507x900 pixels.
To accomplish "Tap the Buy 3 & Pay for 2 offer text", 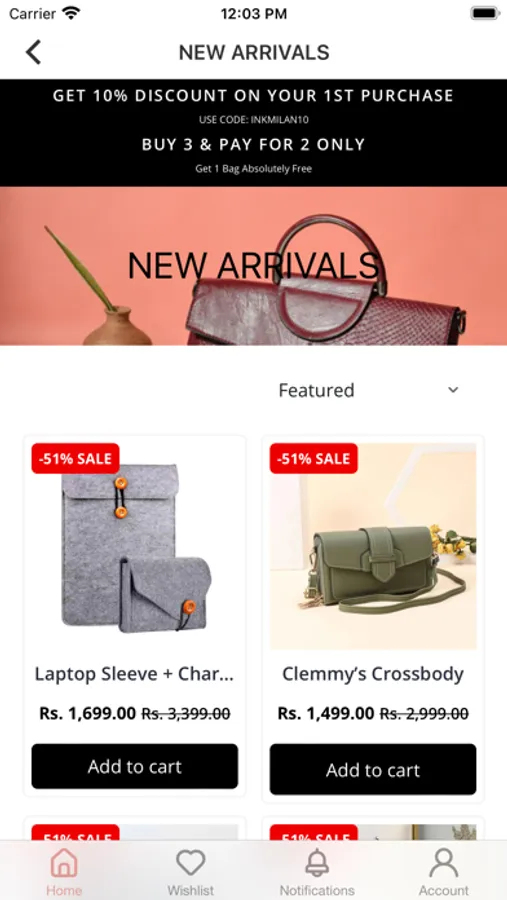I will pyautogui.click(x=253, y=144).
